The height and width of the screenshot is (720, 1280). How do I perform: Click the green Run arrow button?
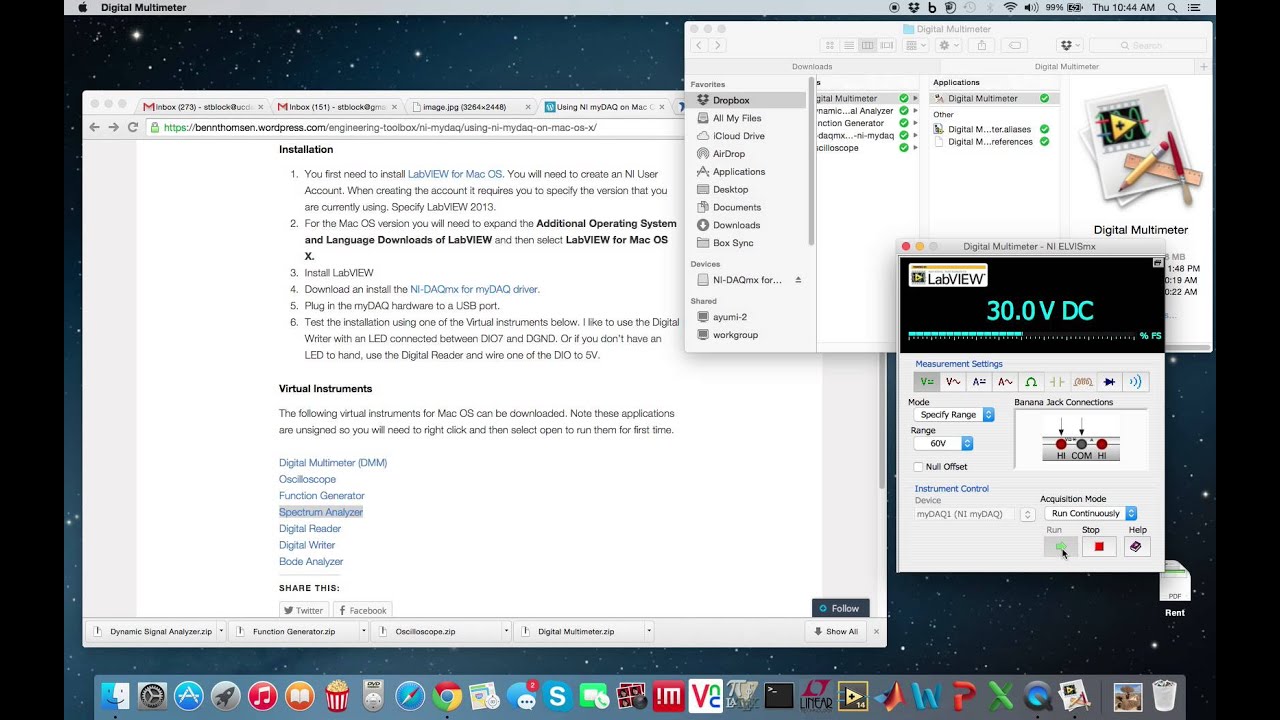[1061, 546]
